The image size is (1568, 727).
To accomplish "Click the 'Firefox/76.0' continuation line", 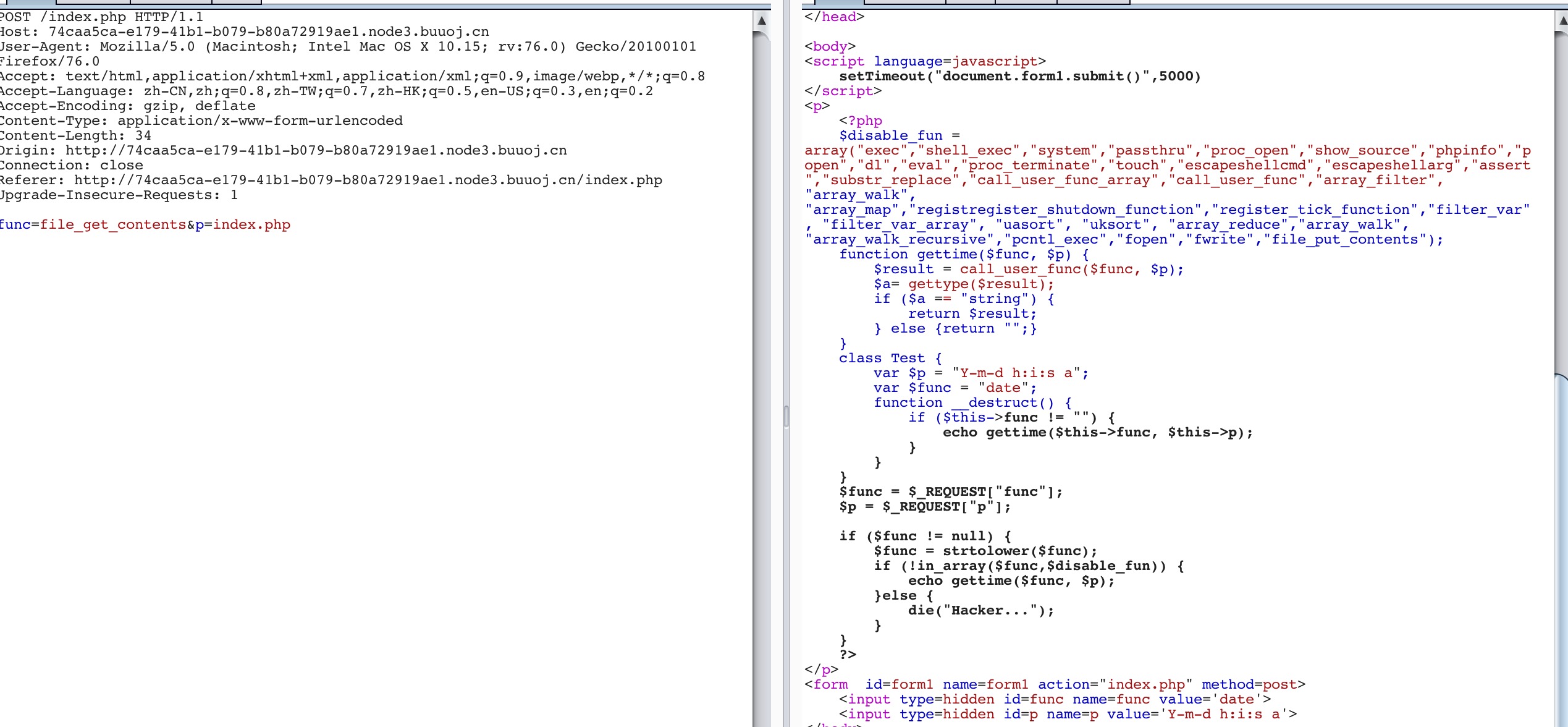I will [49, 61].
